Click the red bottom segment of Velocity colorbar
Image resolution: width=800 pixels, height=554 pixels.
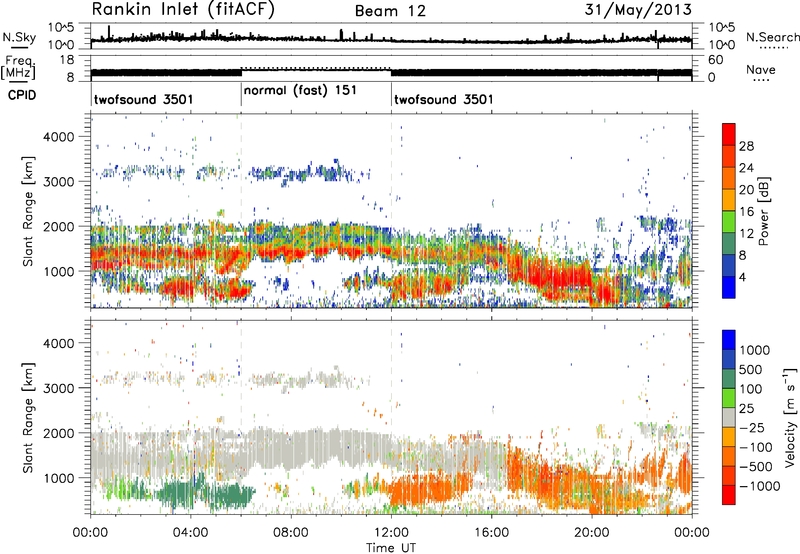point(729,495)
